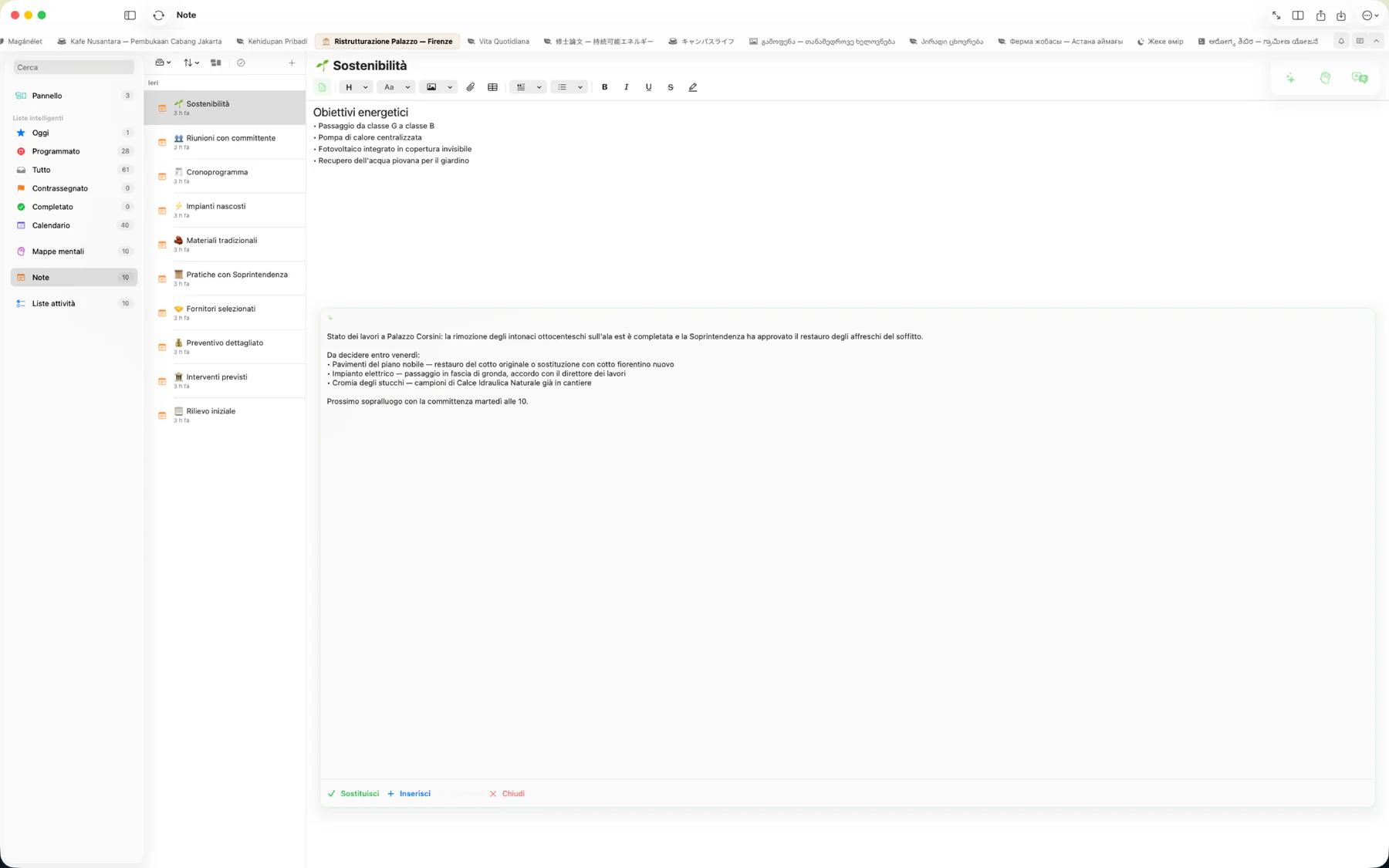Select the Impianti nascosti note
This screenshot has height=868, width=1389.
click(225, 211)
